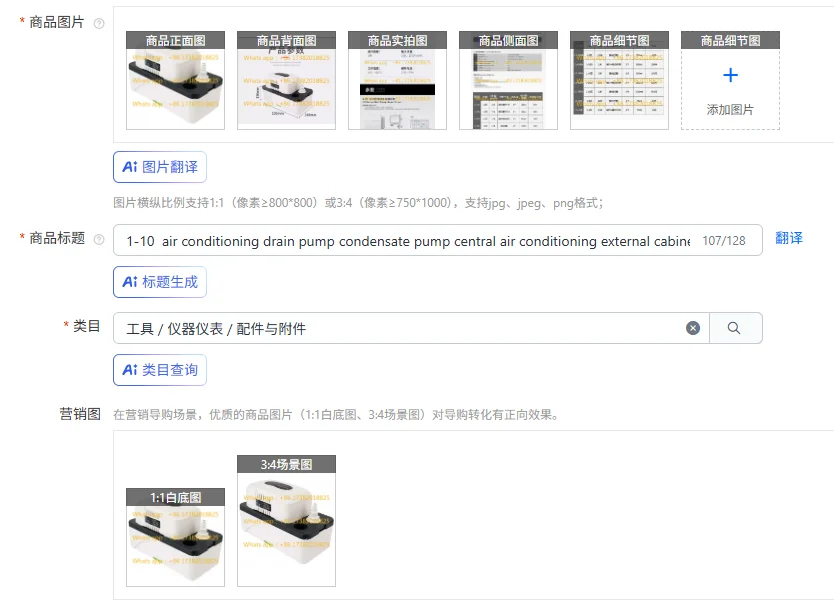The width and height of the screenshot is (834, 604).
Task: Open the 商品背面图 thumbnail
Action: click(286, 80)
